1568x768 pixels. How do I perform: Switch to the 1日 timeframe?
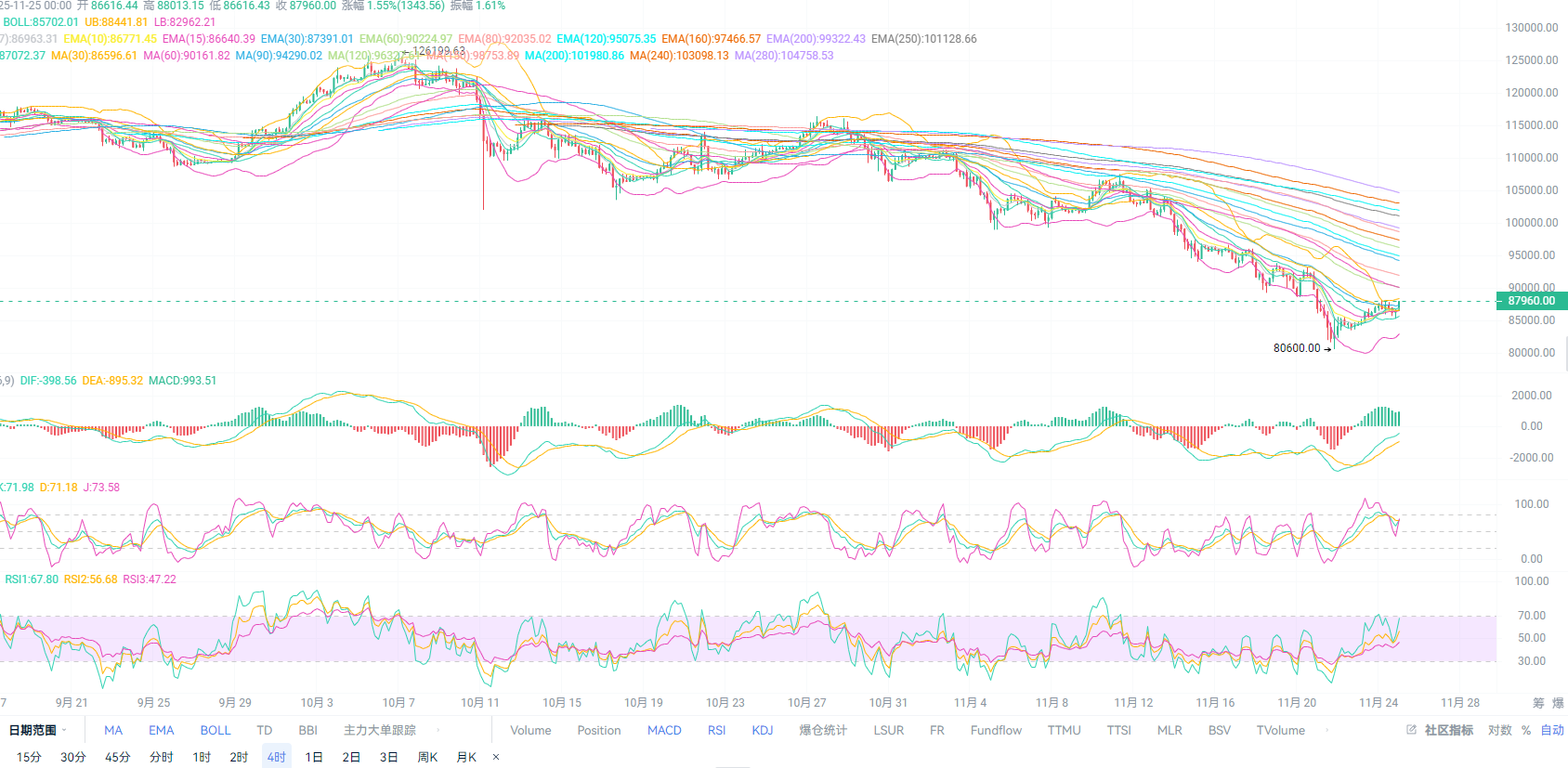click(x=314, y=757)
